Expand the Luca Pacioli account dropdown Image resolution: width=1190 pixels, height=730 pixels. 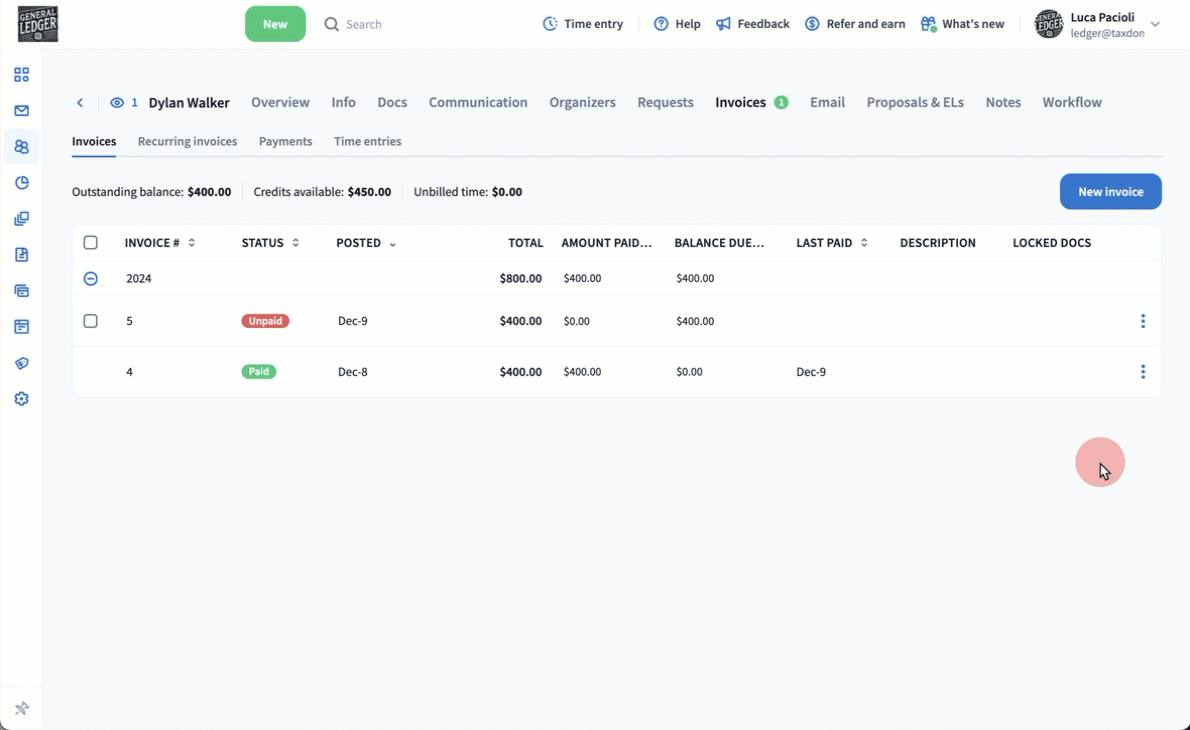[1155, 24]
